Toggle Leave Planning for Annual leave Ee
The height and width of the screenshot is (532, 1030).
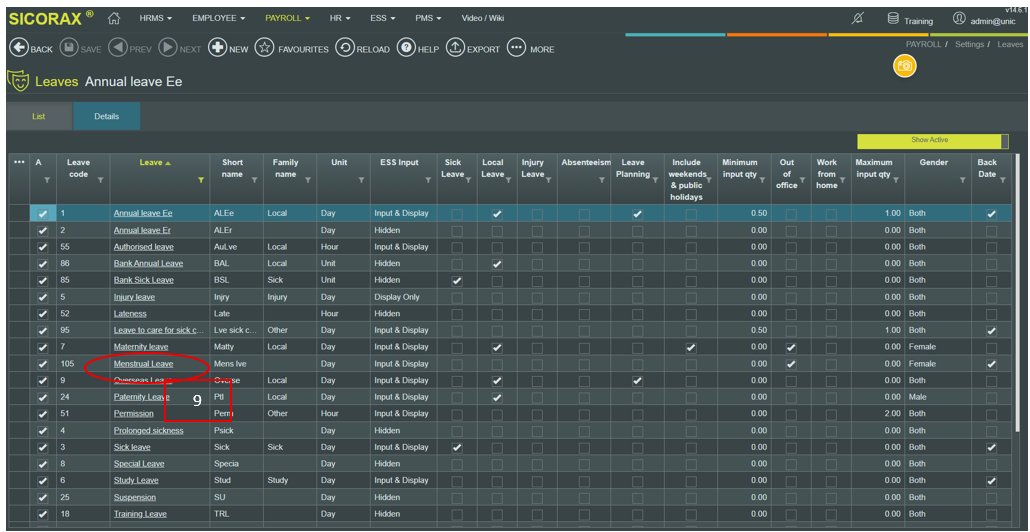tap(637, 213)
